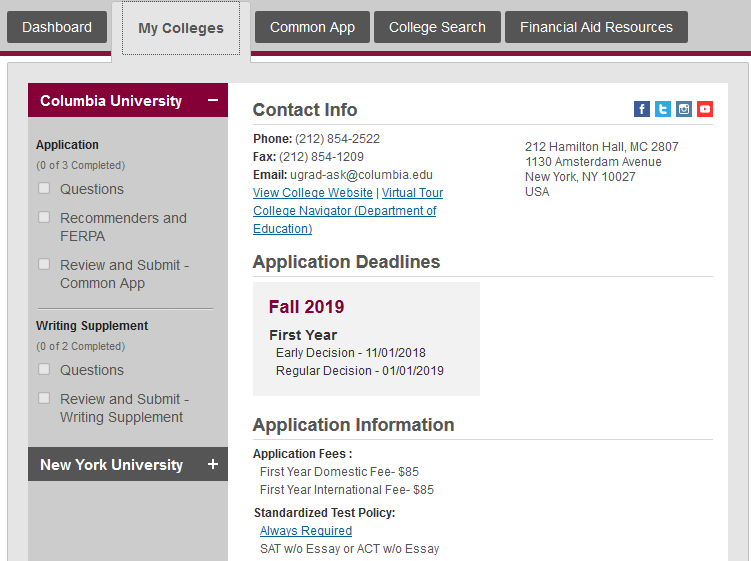Click the View College Website link
Viewport: 751px width, 561px height.
pos(313,193)
